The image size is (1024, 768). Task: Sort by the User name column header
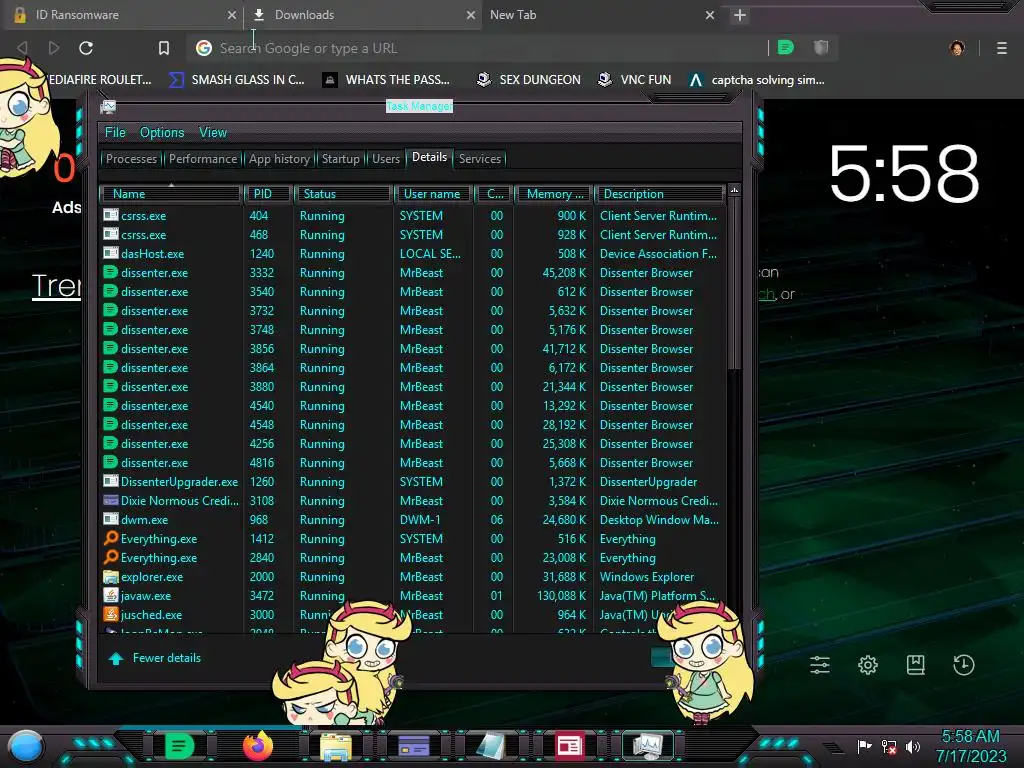(x=433, y=194)
